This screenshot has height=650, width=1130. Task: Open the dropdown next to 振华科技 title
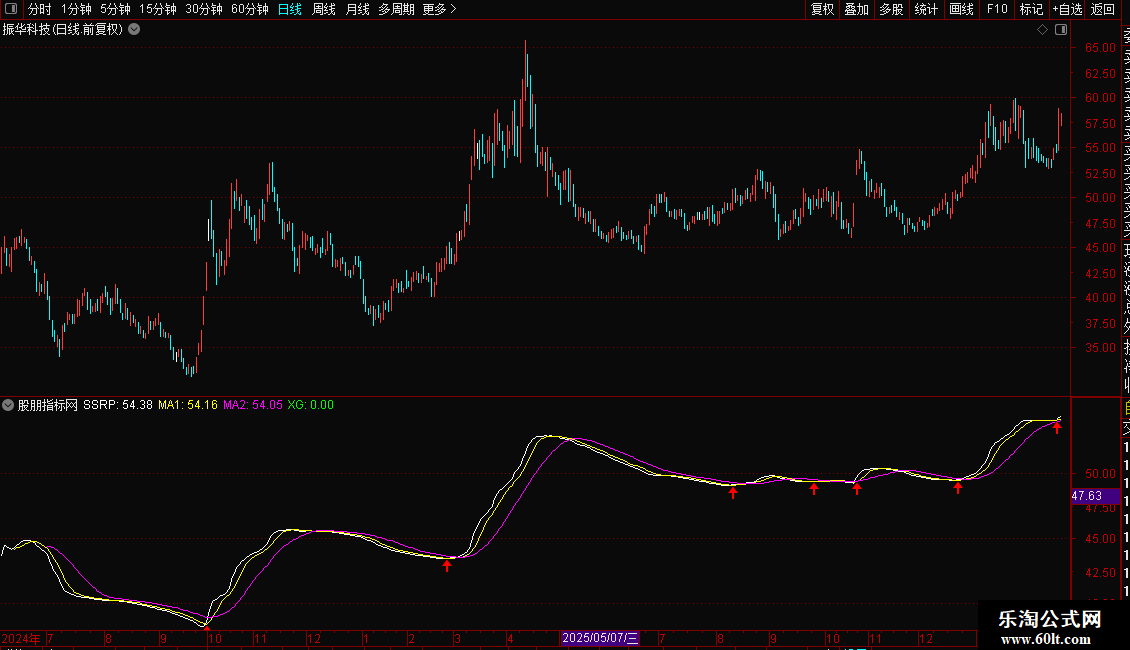tap(134, 30)
